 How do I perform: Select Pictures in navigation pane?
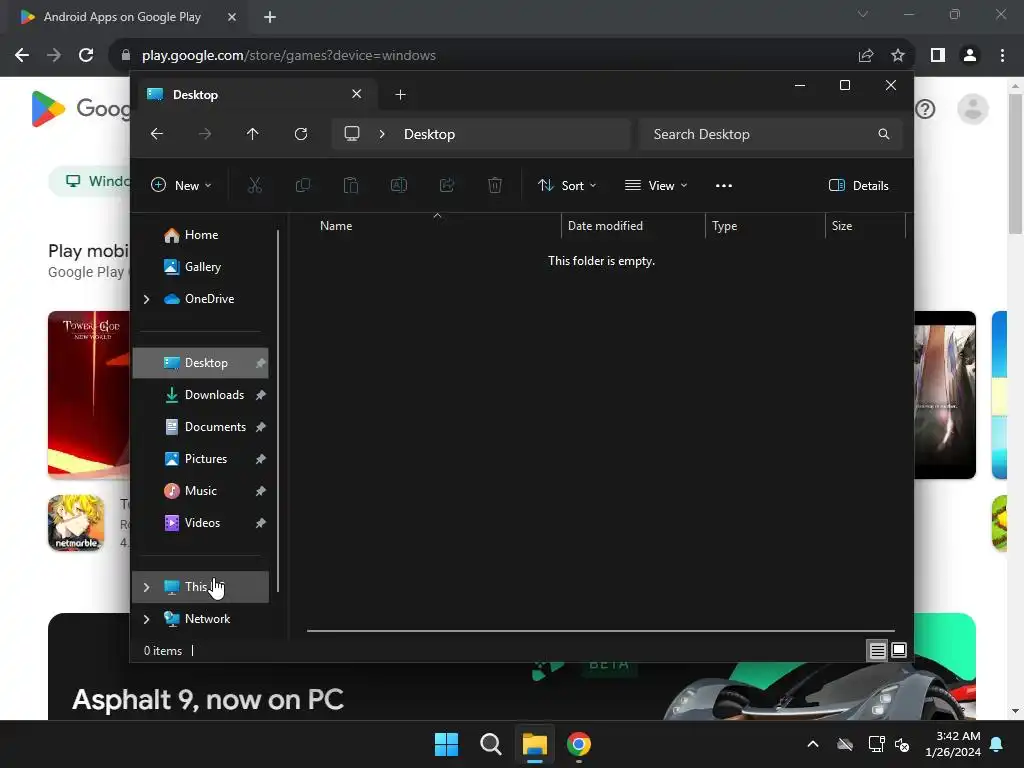(x=201, y=459)
